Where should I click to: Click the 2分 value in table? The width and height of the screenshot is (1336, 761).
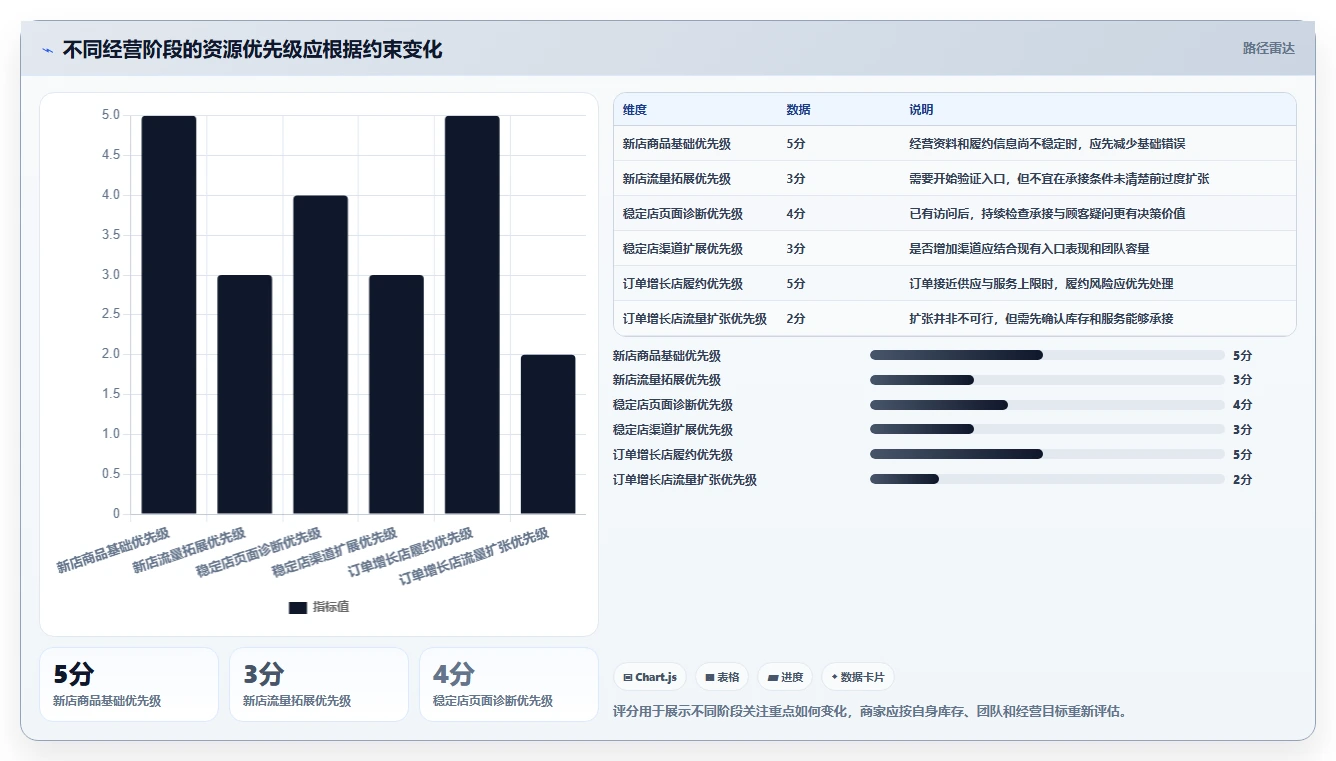(x=796, y=319)
